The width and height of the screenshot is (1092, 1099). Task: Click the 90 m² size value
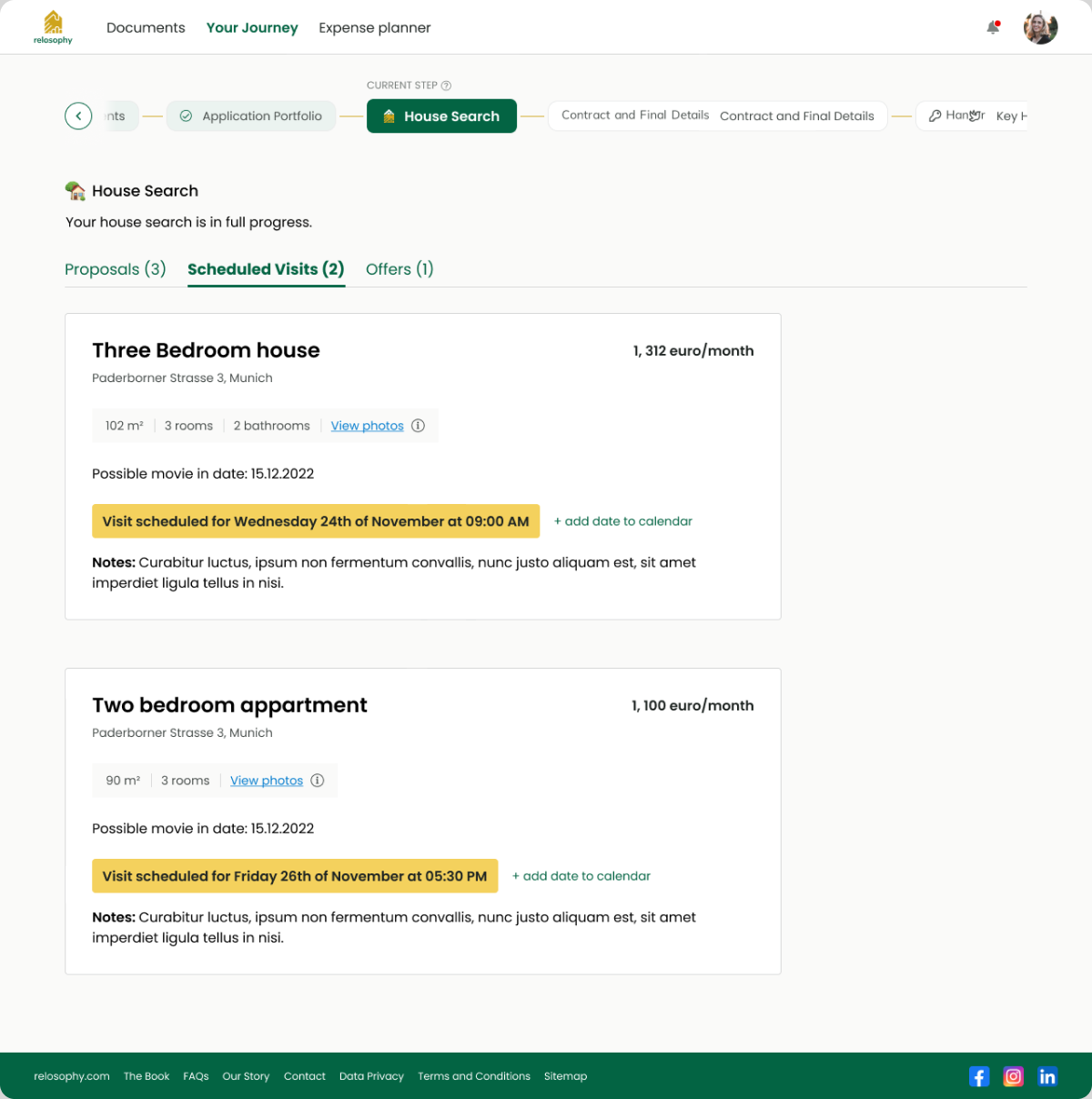pyautogui.click(x=123, y=781)
